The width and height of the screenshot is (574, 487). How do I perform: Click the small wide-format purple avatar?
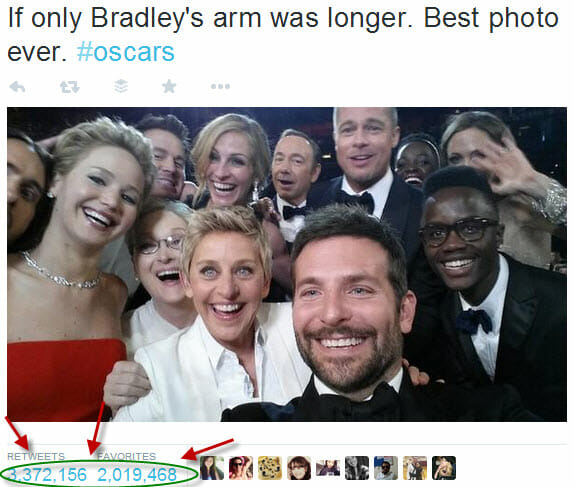click(x=328, y=468)
